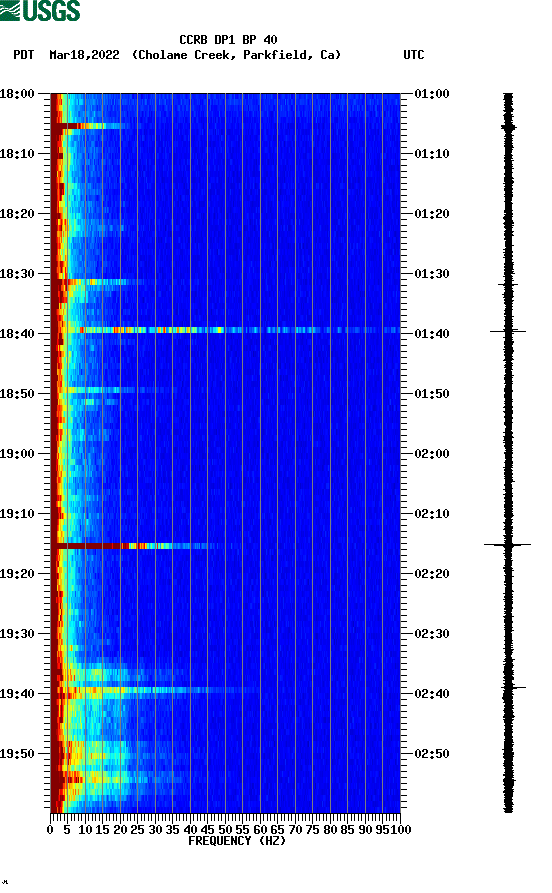552x893 pixels.
Task: Click the 'PDT' timezone label
Action: pyautogui.click(x=23, y=55)
